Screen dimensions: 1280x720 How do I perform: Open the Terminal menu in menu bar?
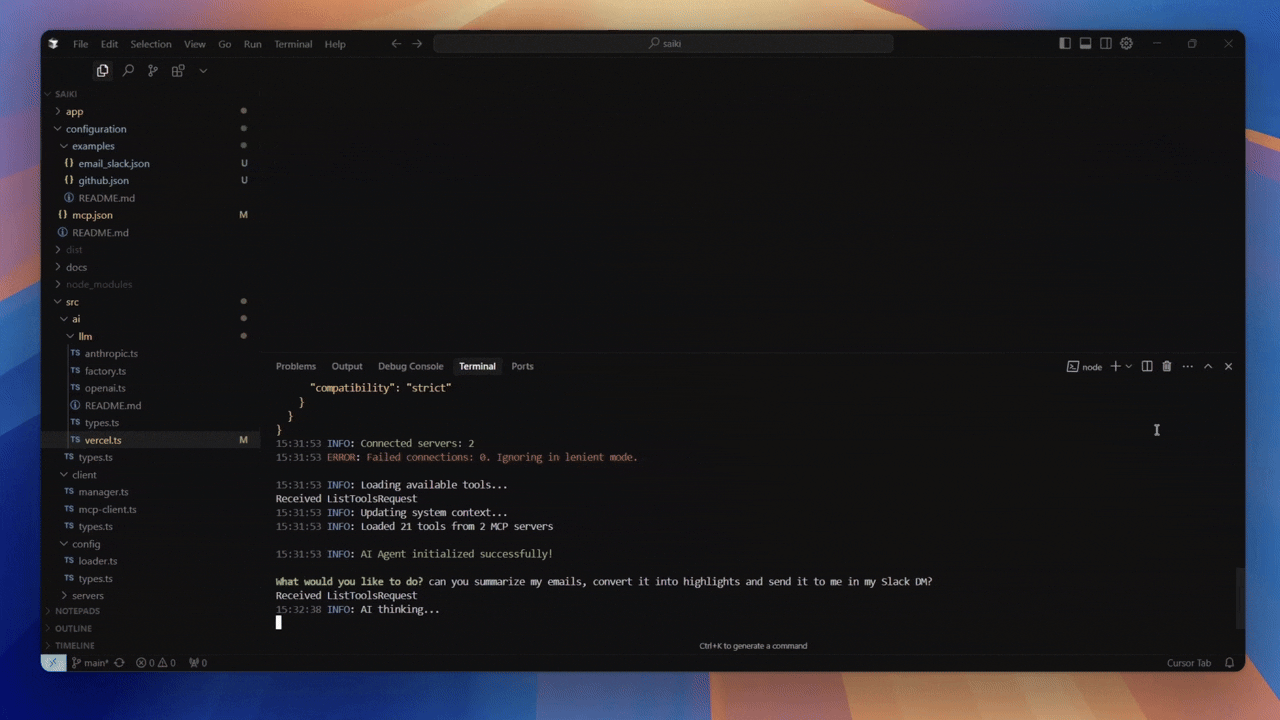pos(293,44)
